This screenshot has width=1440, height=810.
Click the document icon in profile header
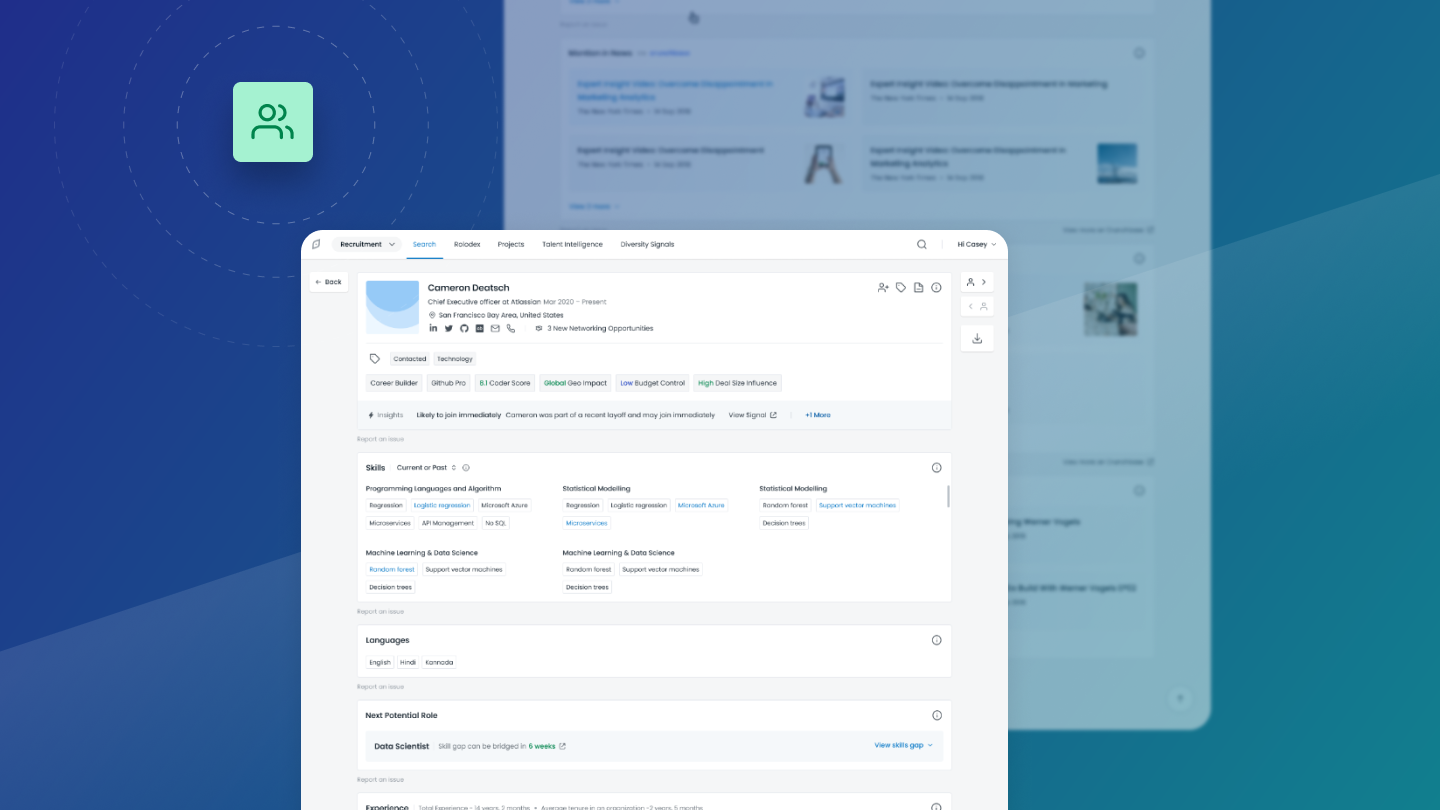(918, 287)
